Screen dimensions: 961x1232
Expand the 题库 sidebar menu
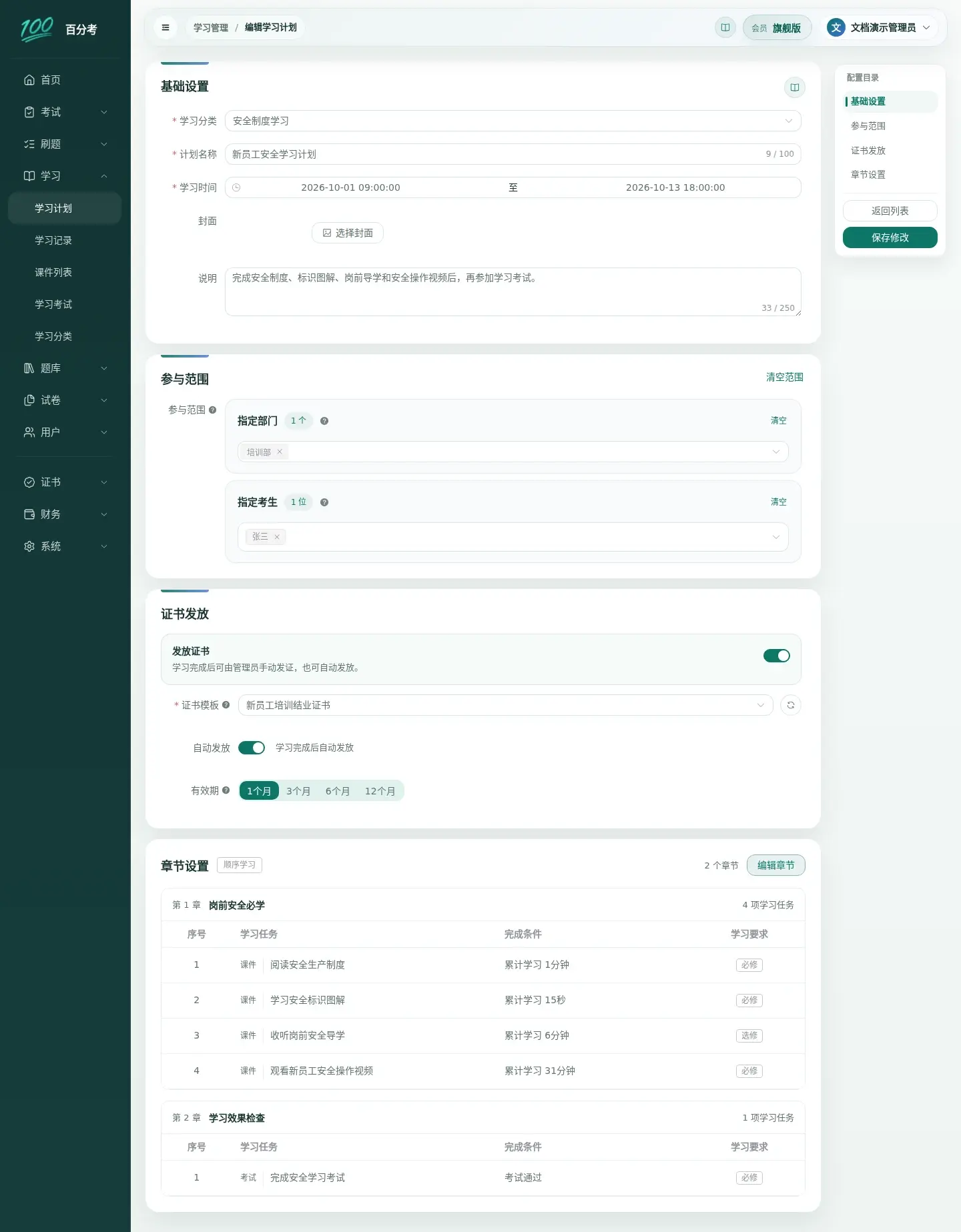pyautogui.click(x=65, y=368)
